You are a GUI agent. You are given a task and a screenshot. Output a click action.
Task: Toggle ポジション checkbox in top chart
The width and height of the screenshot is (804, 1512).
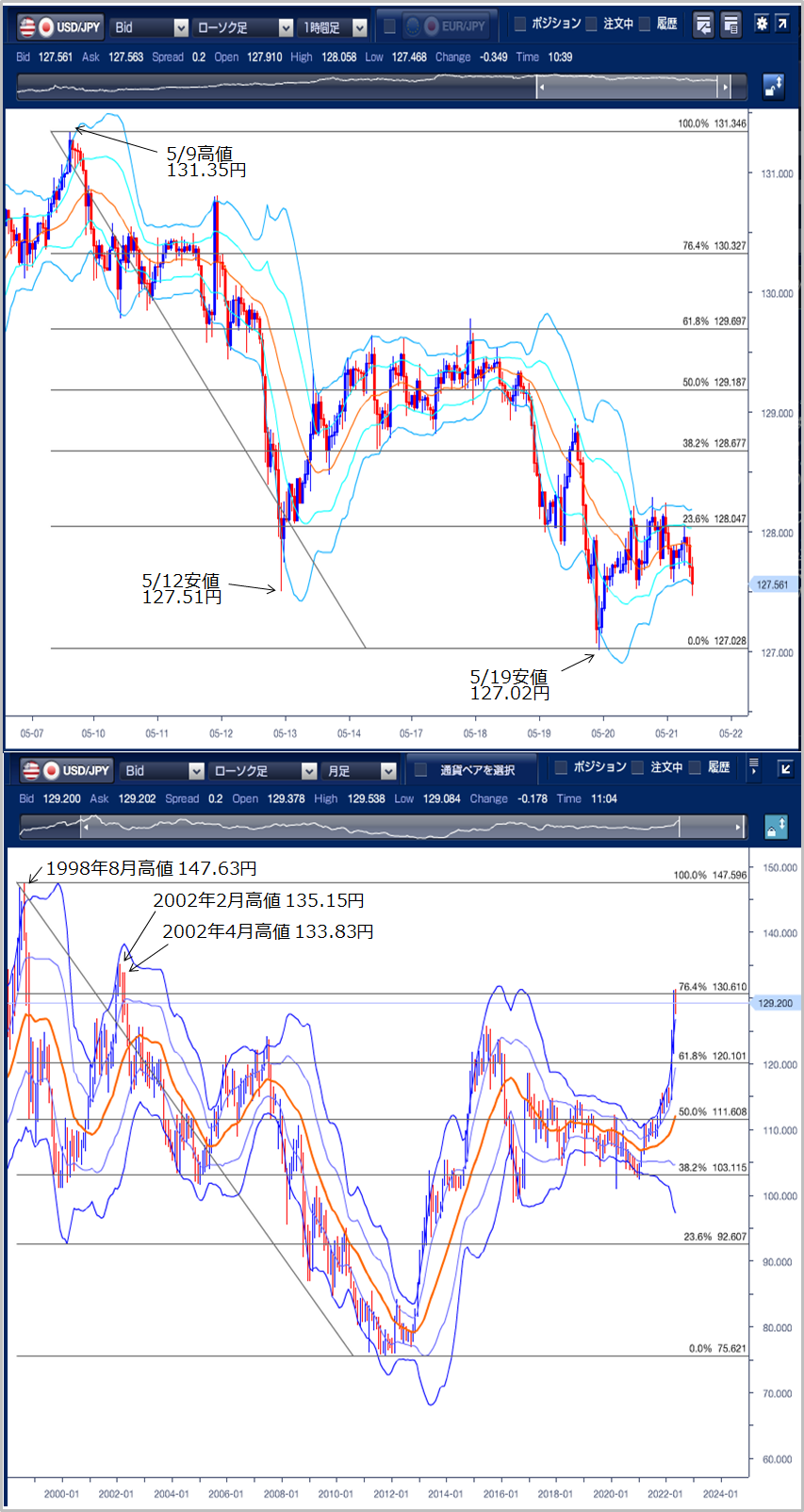(x=519, y=24)
